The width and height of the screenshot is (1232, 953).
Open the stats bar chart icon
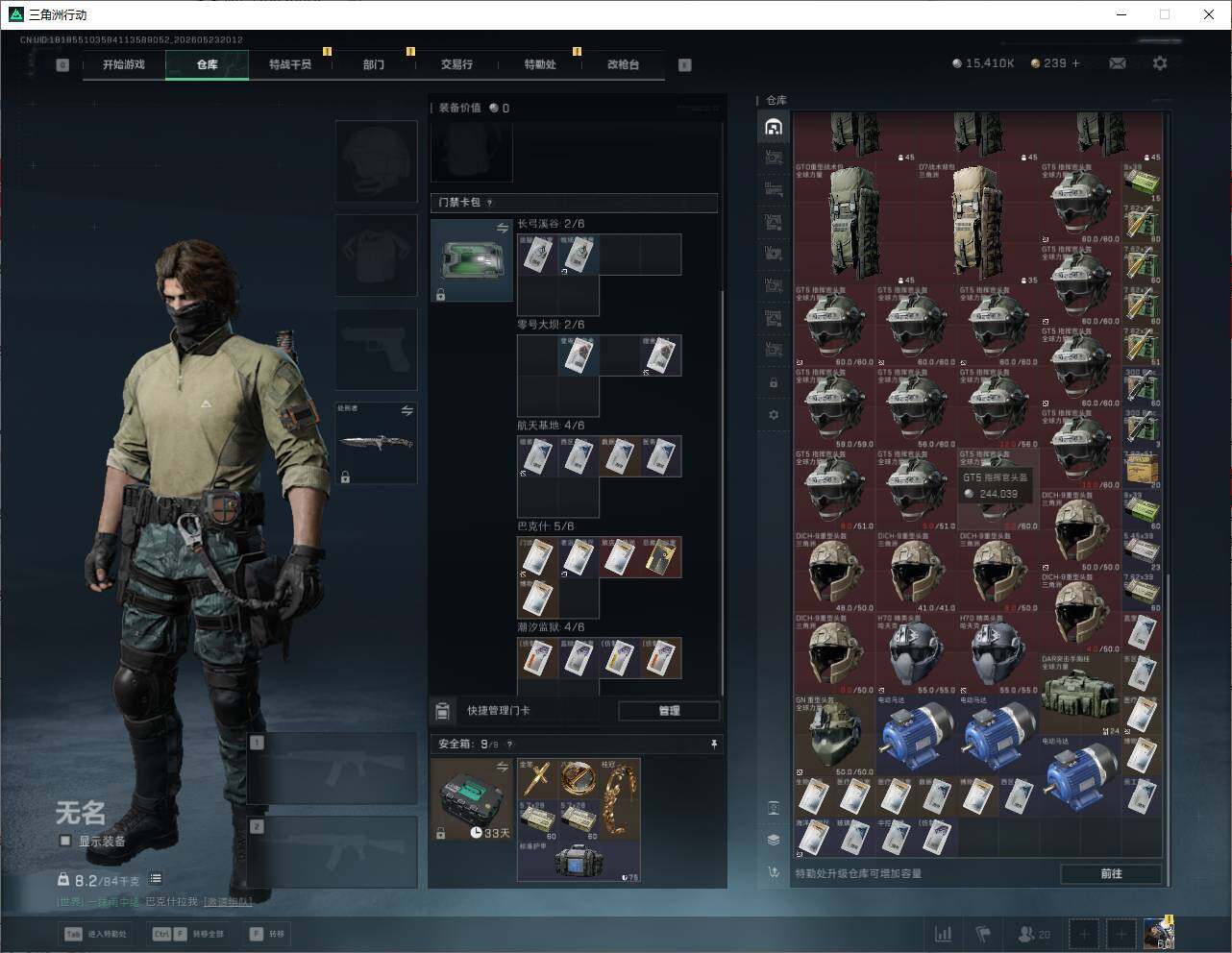pos(944,933)
